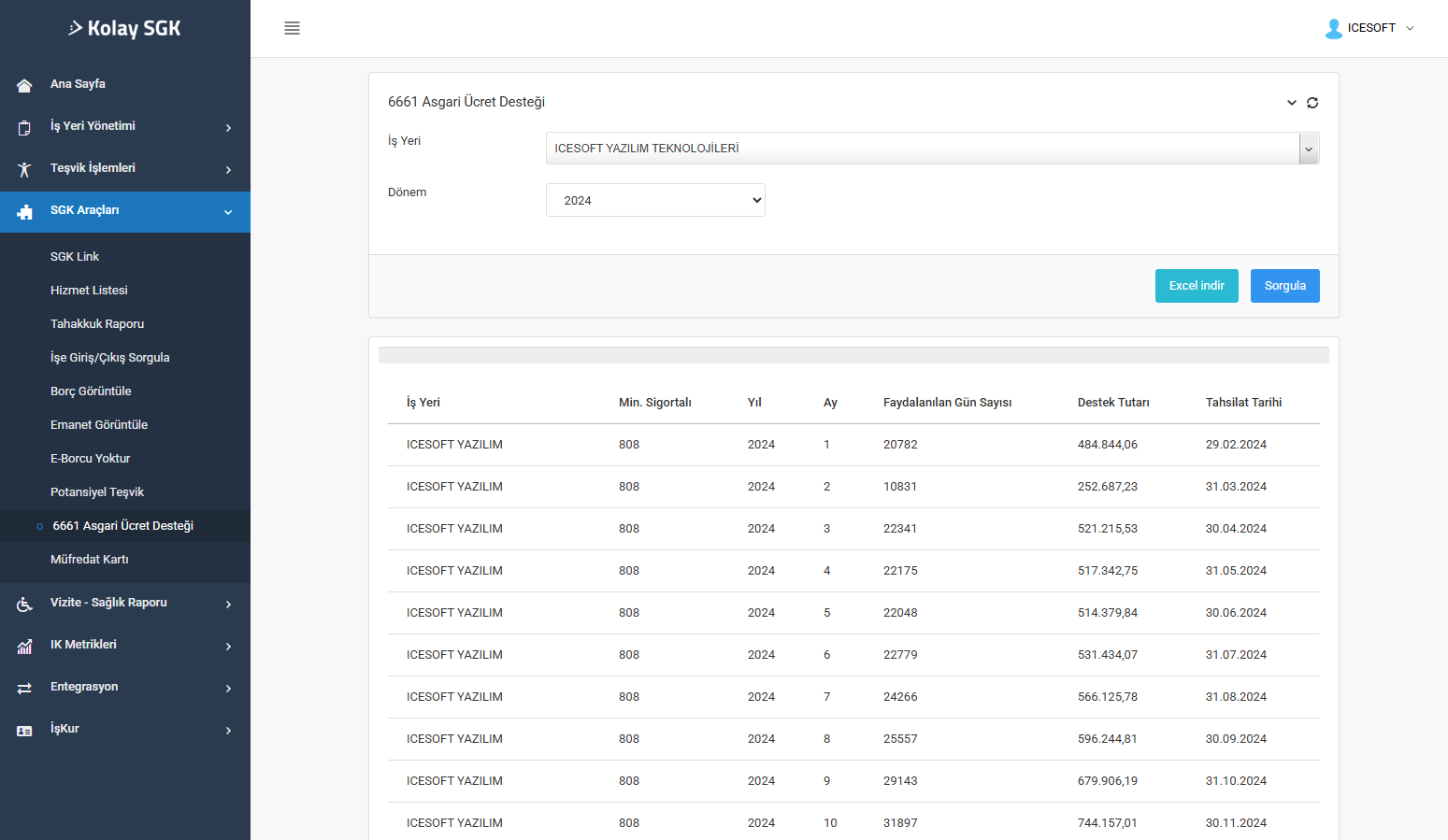Viewport: 1448px width, 840px height.
Task: Open E-Borcu Yoktur menu item
Action: click(90, 458)
